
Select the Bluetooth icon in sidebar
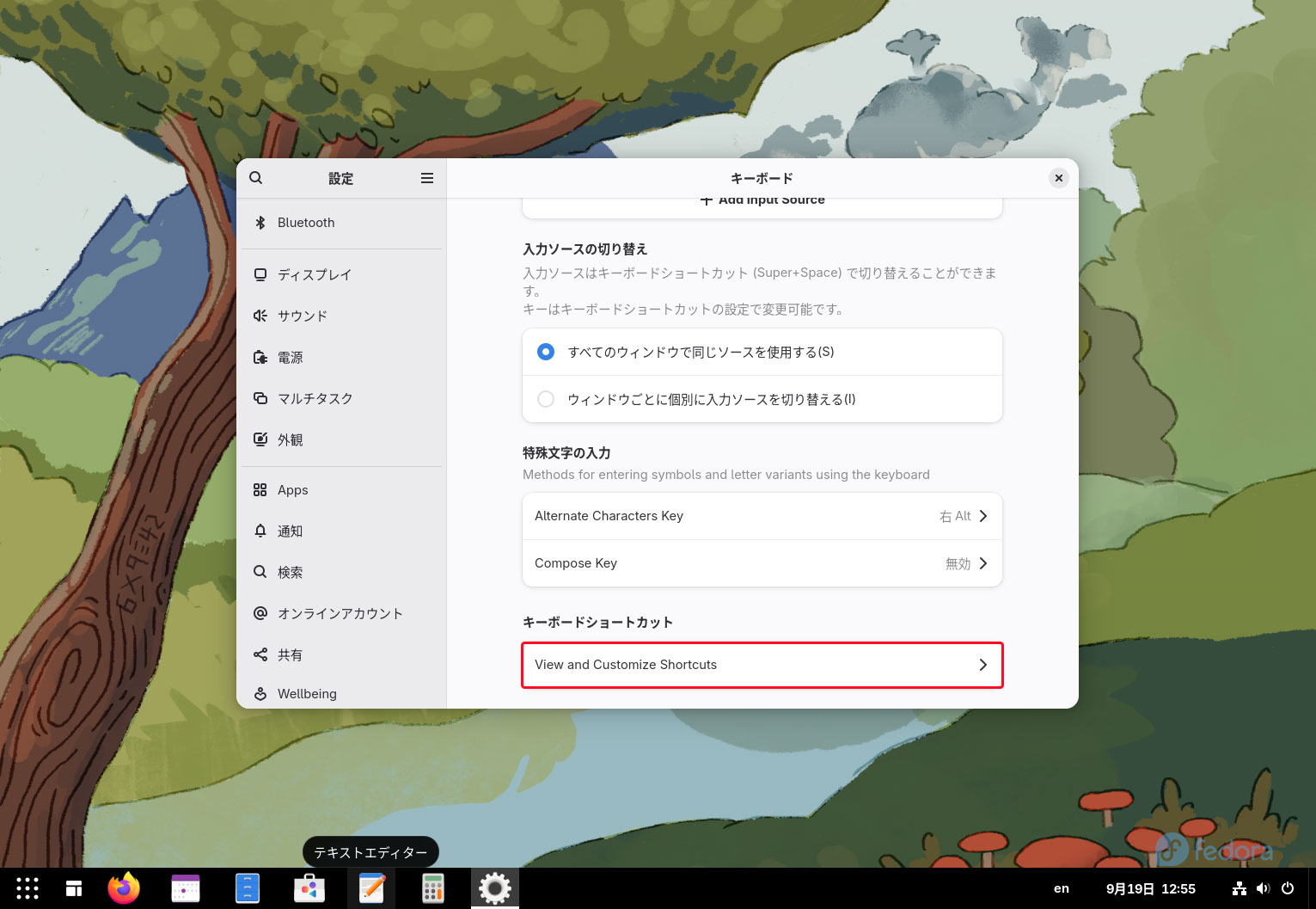260,223
